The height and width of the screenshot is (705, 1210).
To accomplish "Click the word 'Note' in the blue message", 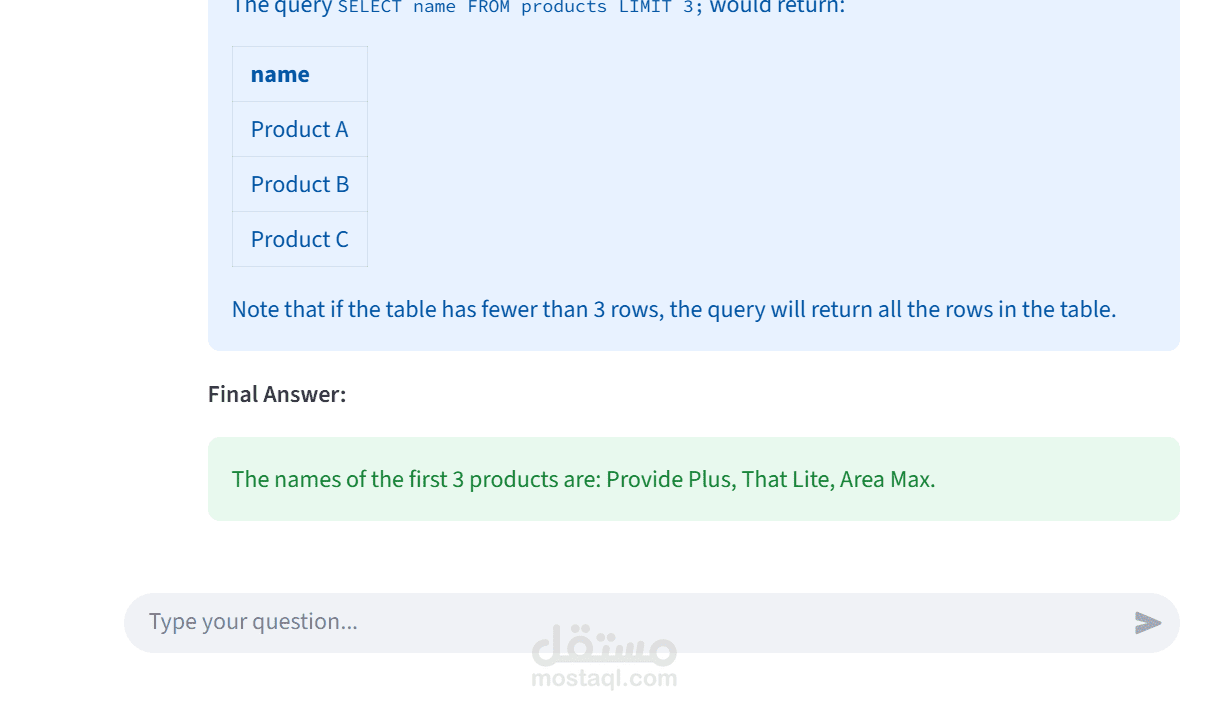I will click(x=255, y=309).
